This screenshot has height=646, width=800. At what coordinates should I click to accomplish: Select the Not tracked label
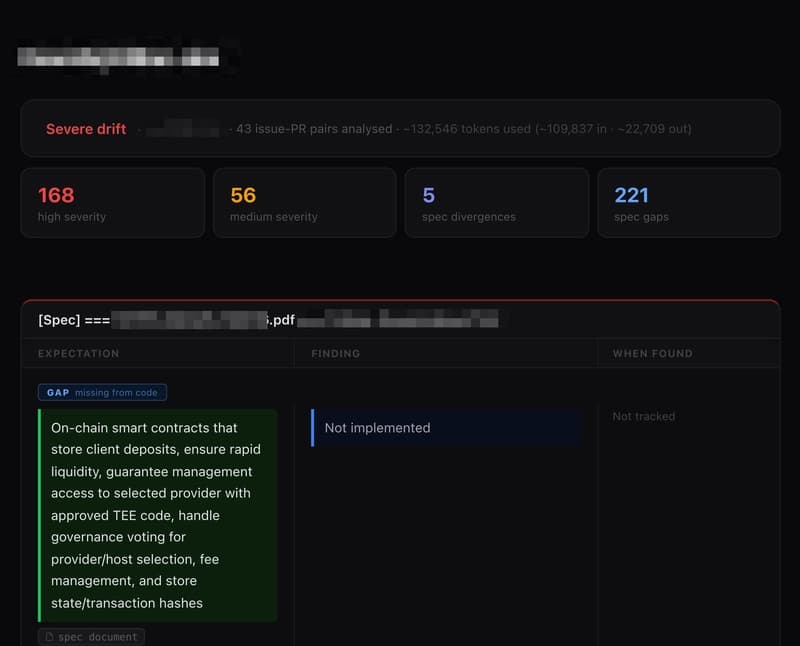point(643,416)
